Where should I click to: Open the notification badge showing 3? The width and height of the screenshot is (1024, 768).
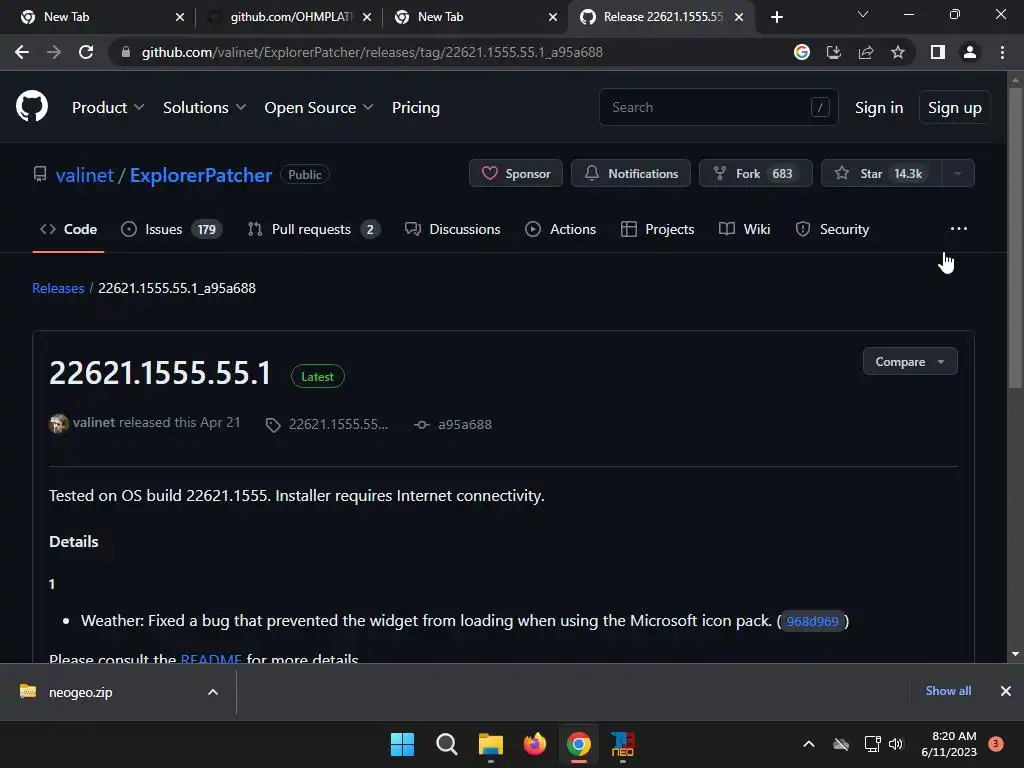(x=996, y=744)
